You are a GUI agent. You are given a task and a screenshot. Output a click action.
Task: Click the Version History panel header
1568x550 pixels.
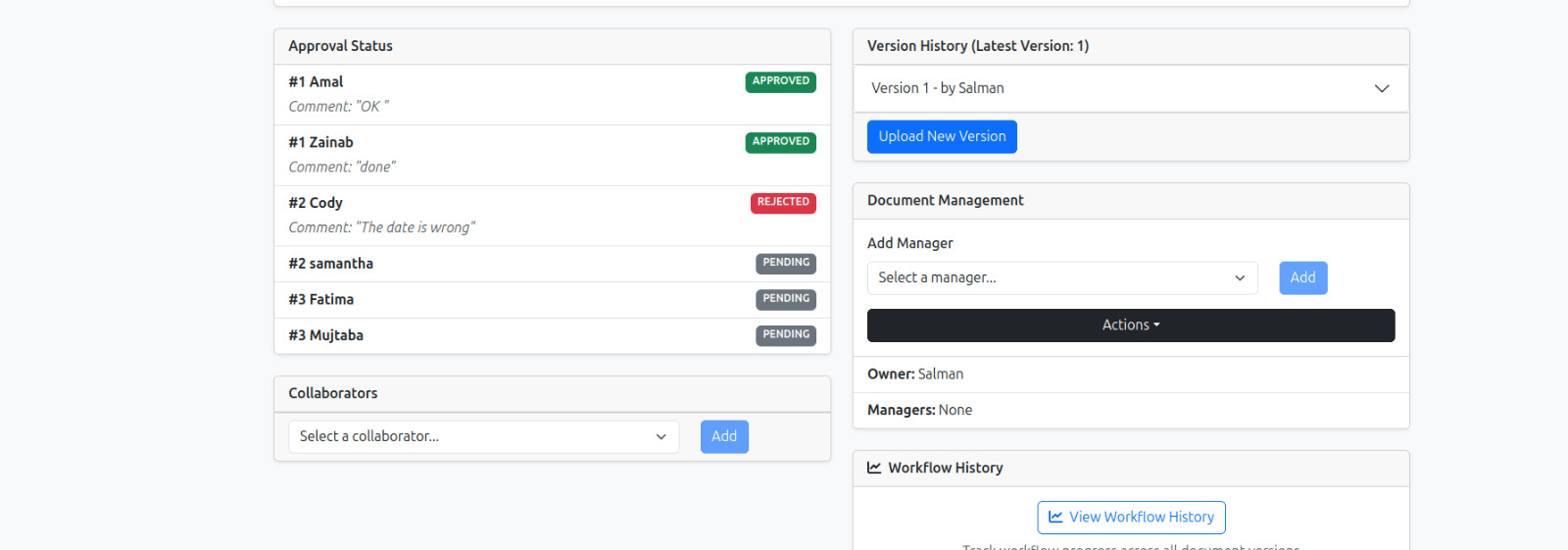[x=1131, y=47]
